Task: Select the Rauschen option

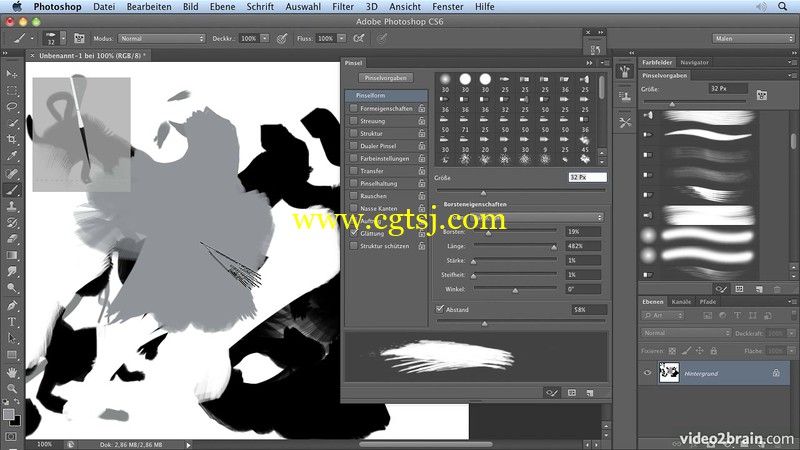Action: coord(373,196)
